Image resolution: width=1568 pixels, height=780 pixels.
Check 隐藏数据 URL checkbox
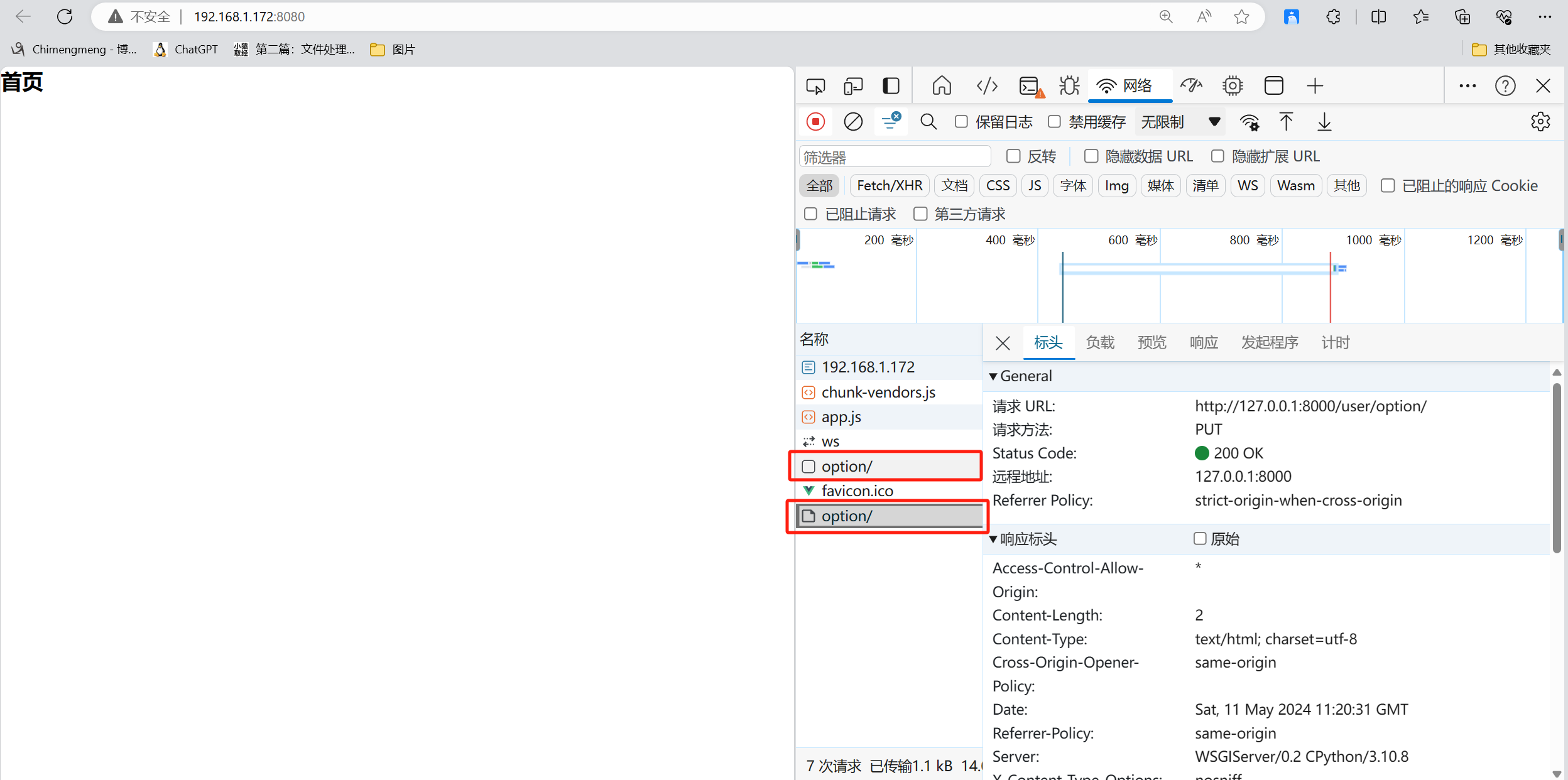[1091, 156]
